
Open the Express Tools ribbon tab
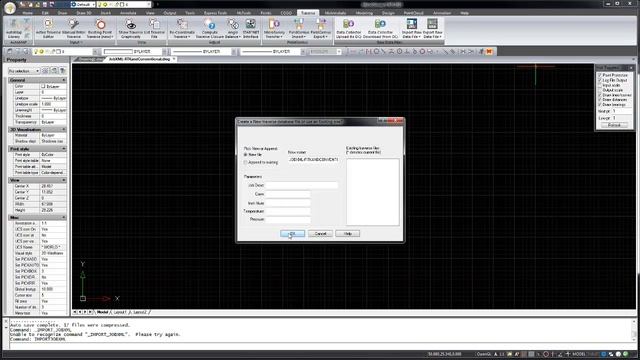click(x=216, y=13)
